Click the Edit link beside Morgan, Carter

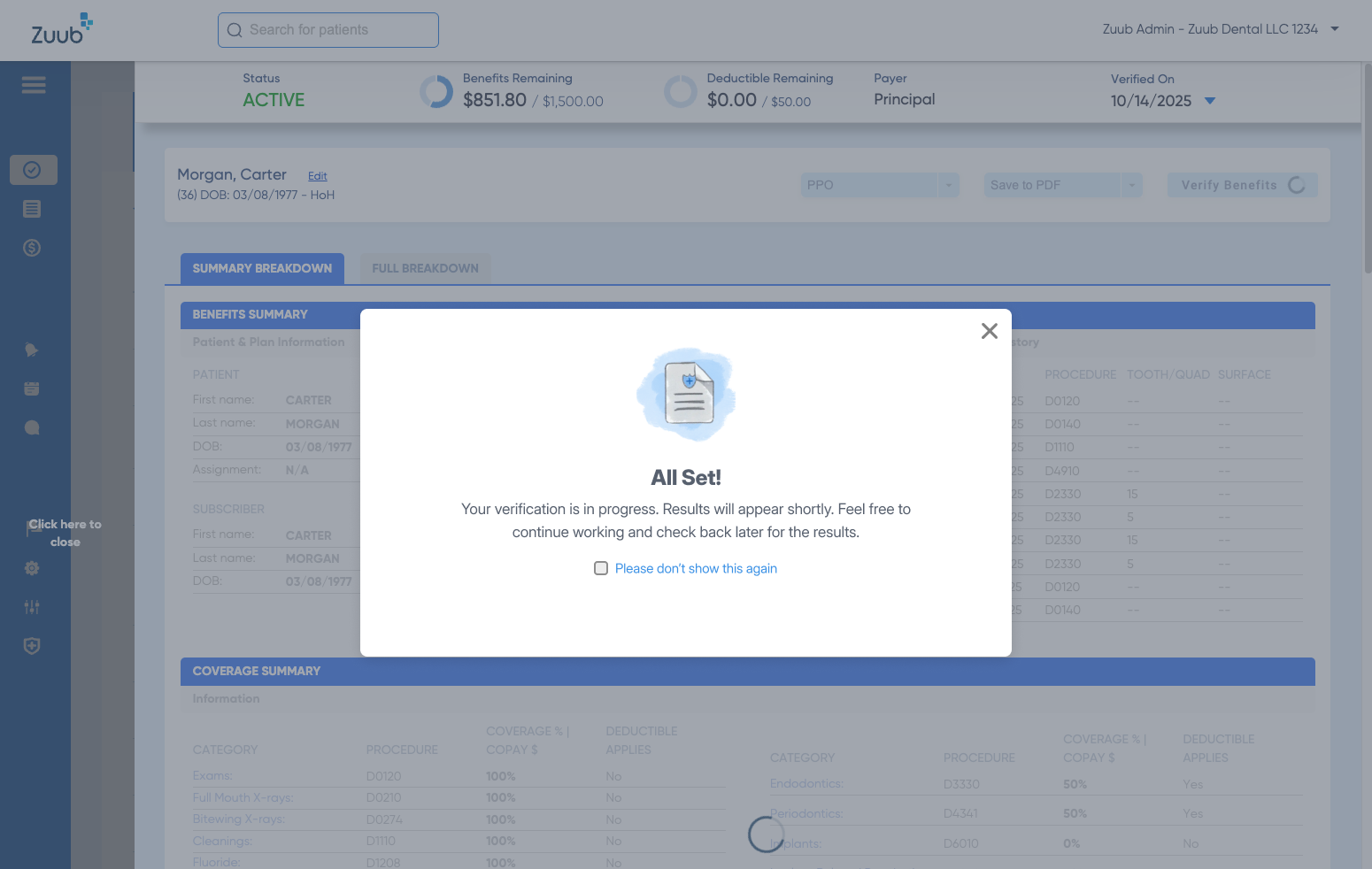pos(317,176)
